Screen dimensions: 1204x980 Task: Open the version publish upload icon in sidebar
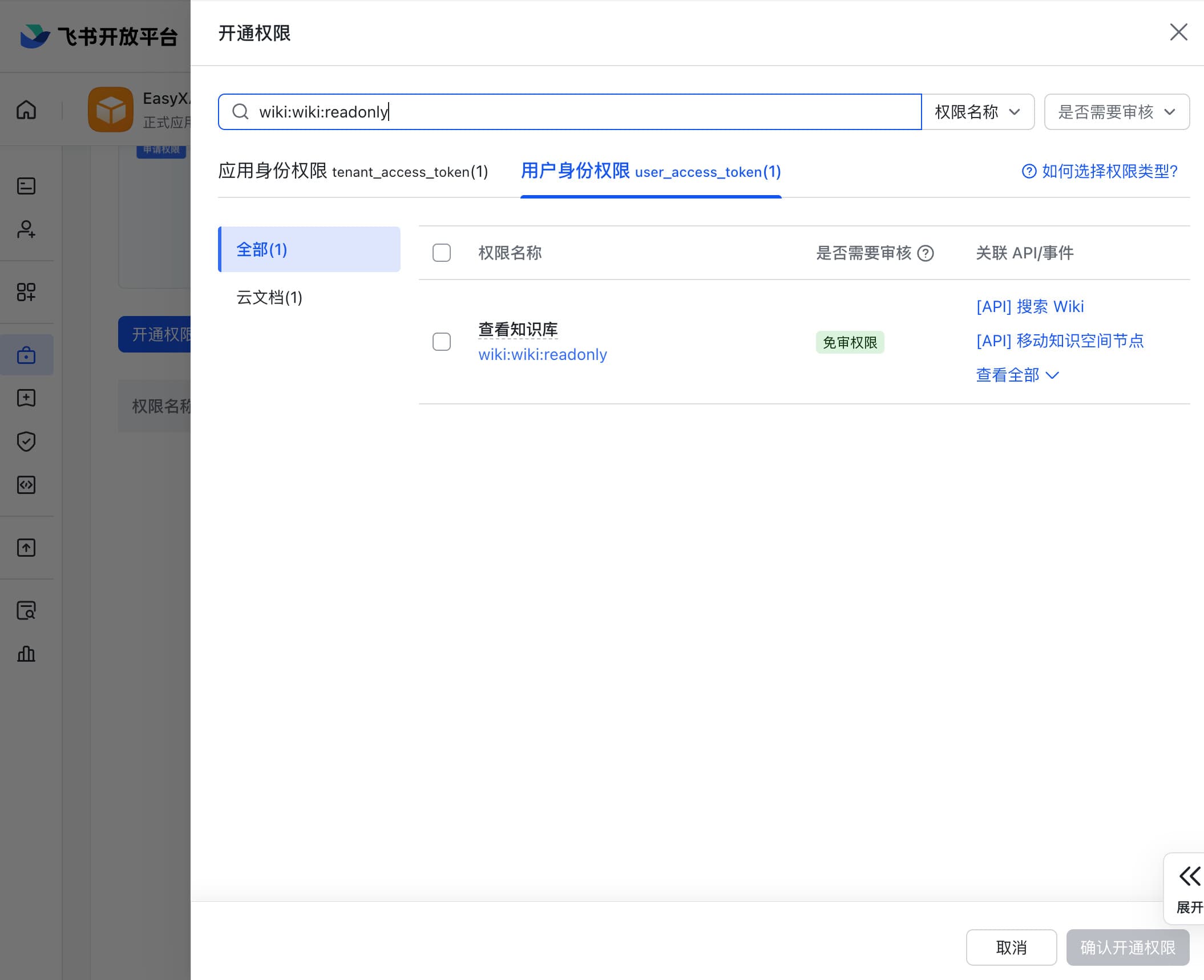tap(26, 548)
